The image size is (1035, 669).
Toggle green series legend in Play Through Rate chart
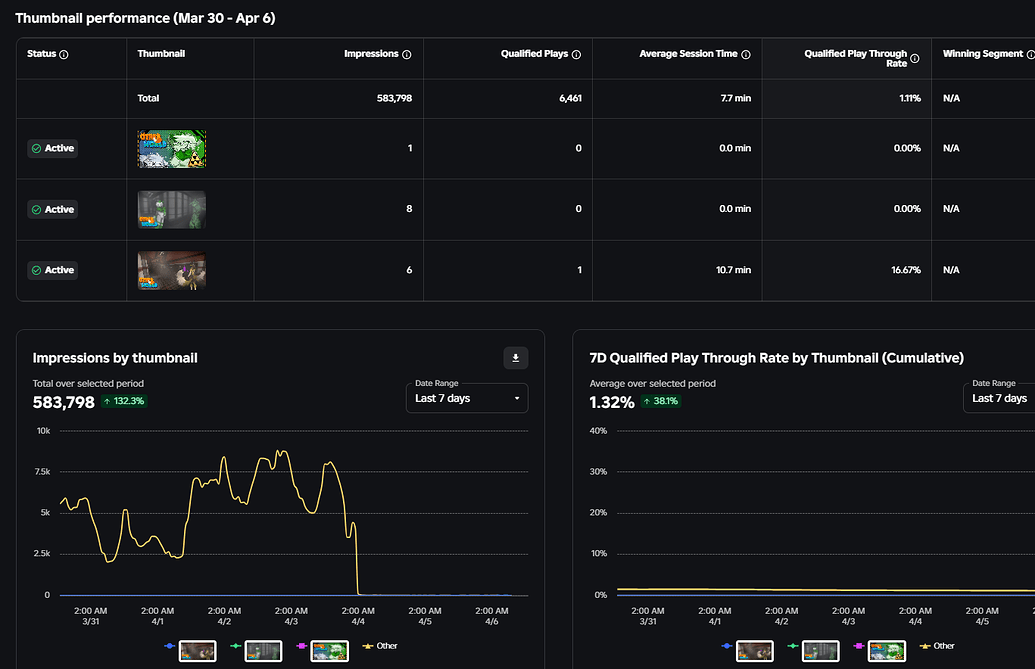813,651
